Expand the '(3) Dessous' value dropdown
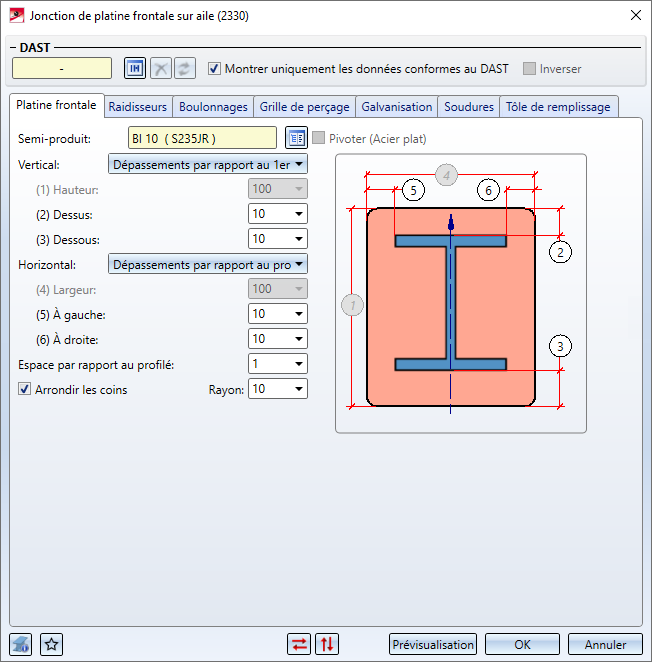Image resolution: width=652 pixels, height=662 pixels. 299,239
